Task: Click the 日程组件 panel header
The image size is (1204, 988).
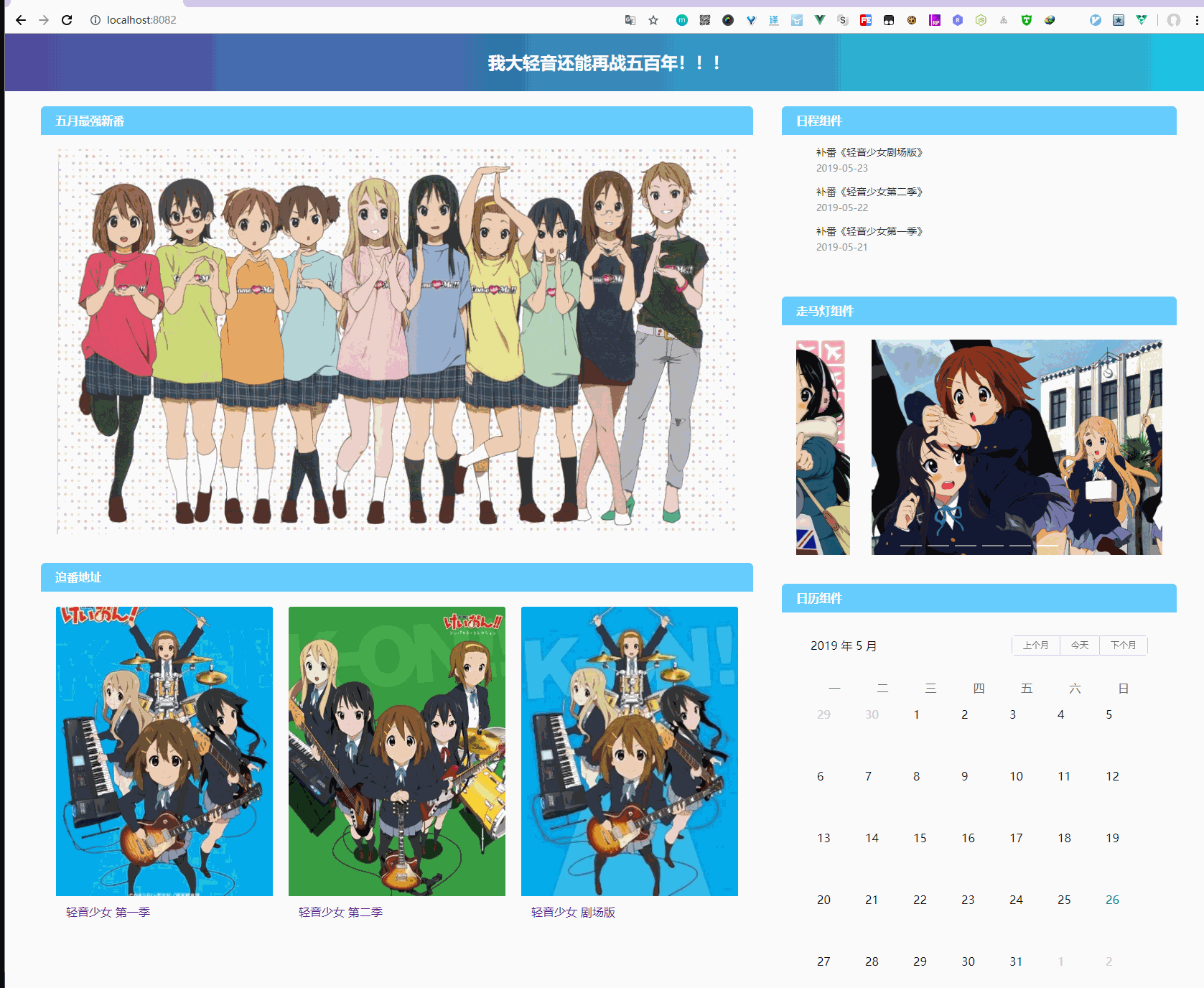Action: pyautogui.click(x=979, y=121)
